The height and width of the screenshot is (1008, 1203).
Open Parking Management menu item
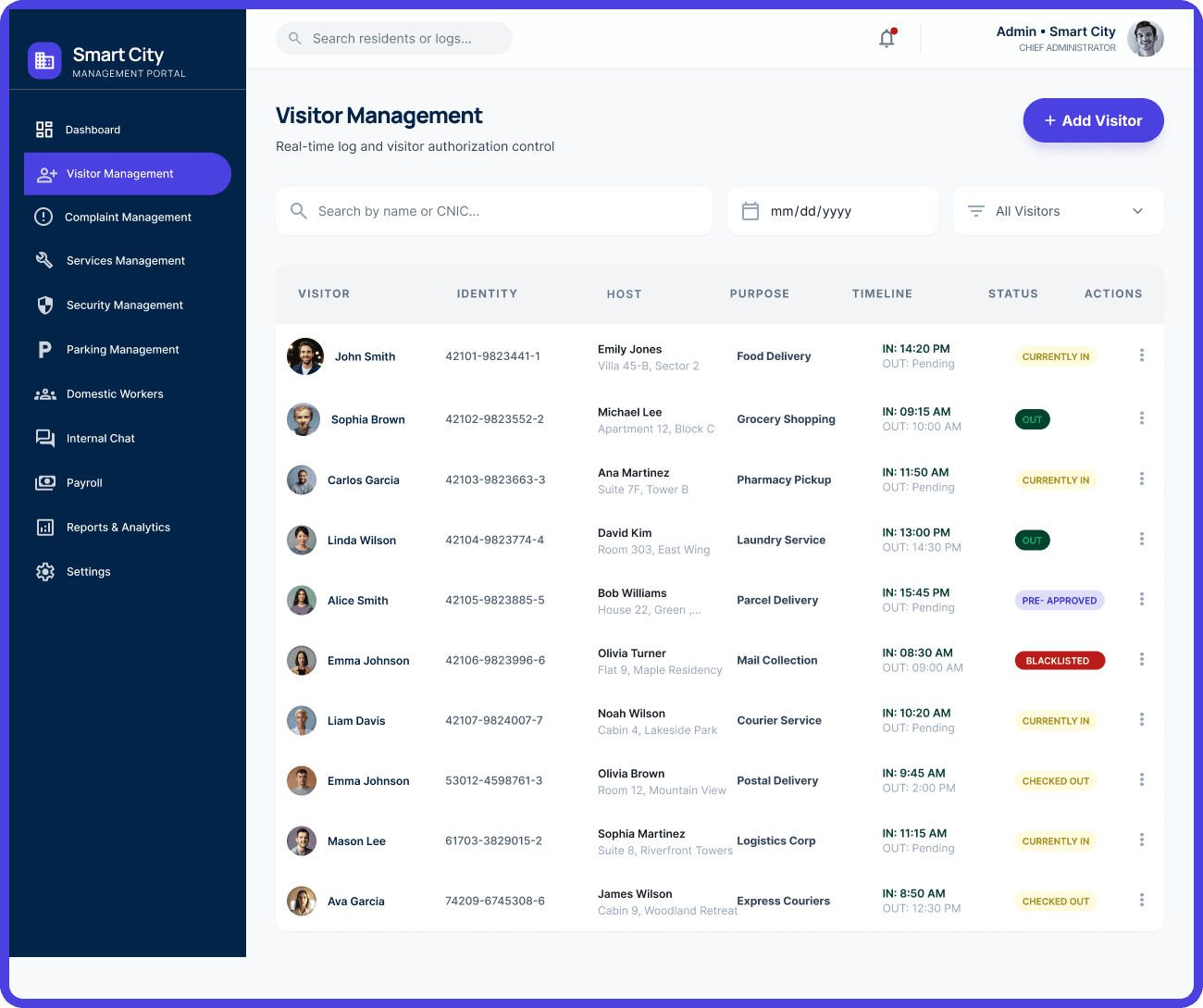[x=128, y=349]
